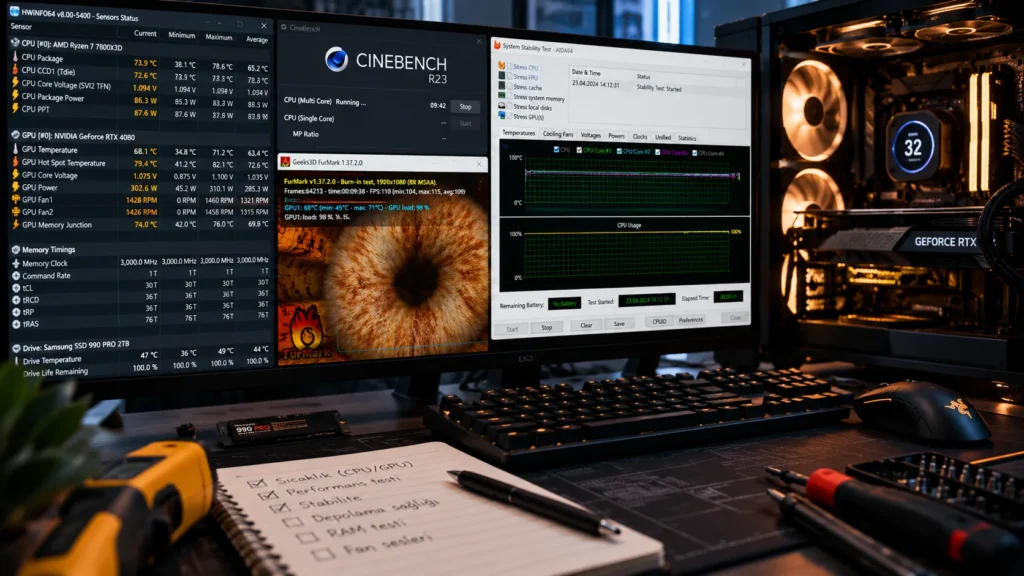The image size is (1024, 576).
Task: Click the circle icon beside tRAS
Action: pyautogui.click(x=16, y=324)
